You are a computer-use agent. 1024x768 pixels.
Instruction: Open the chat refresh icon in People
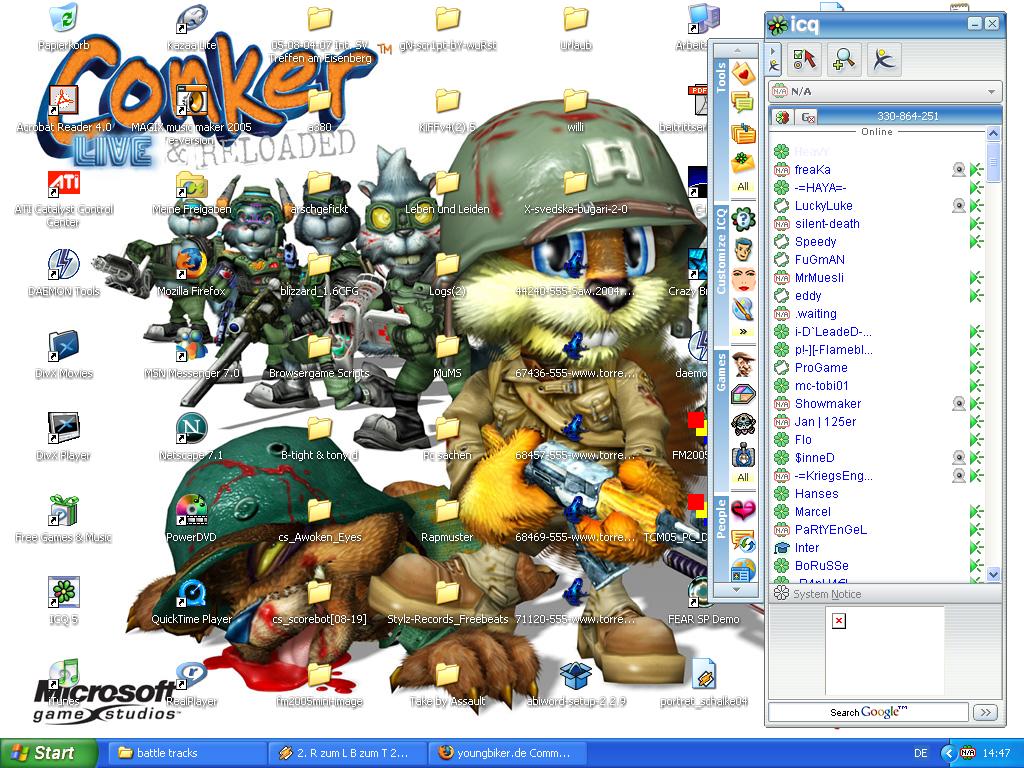click(x=743, y=540)
